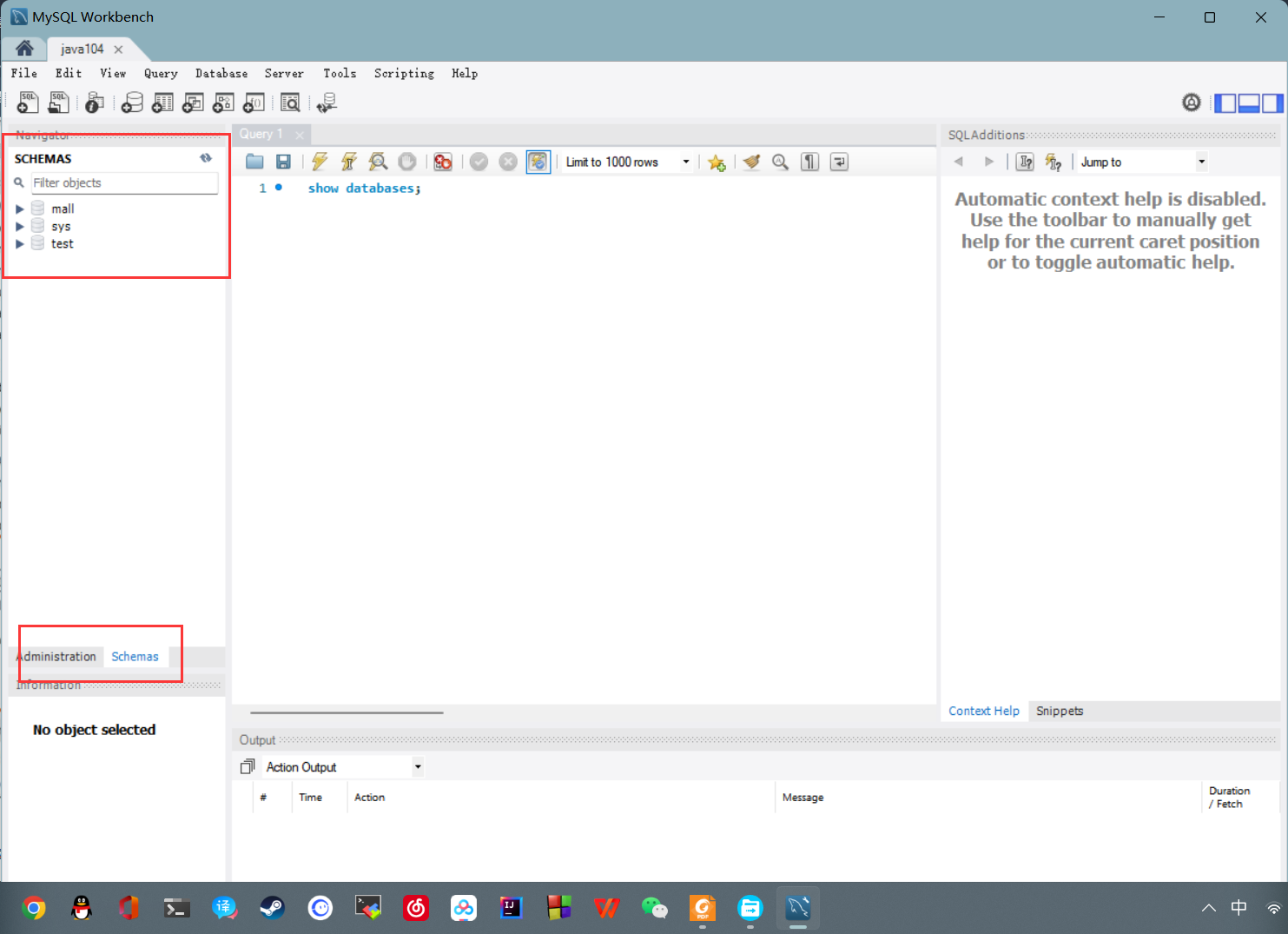Commit the transaction check icon

click(479, 162)
